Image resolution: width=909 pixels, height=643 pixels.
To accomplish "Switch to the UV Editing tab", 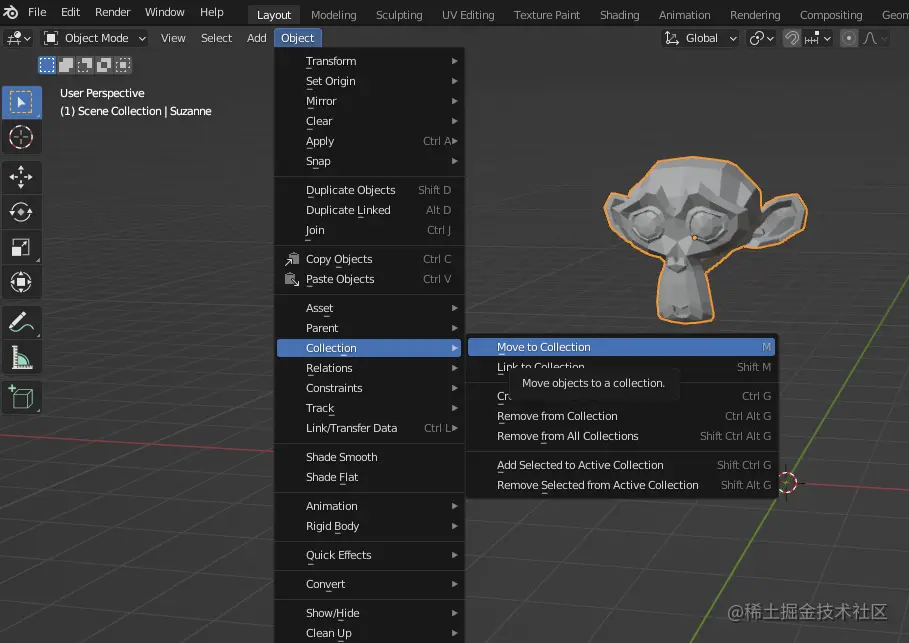I will click(x=468, y=15).
